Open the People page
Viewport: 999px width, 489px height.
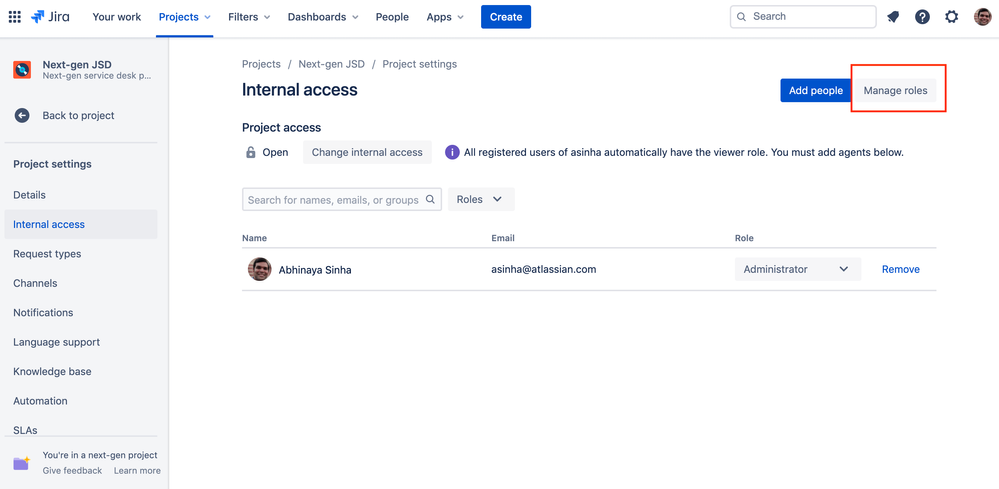pos(392,17)
